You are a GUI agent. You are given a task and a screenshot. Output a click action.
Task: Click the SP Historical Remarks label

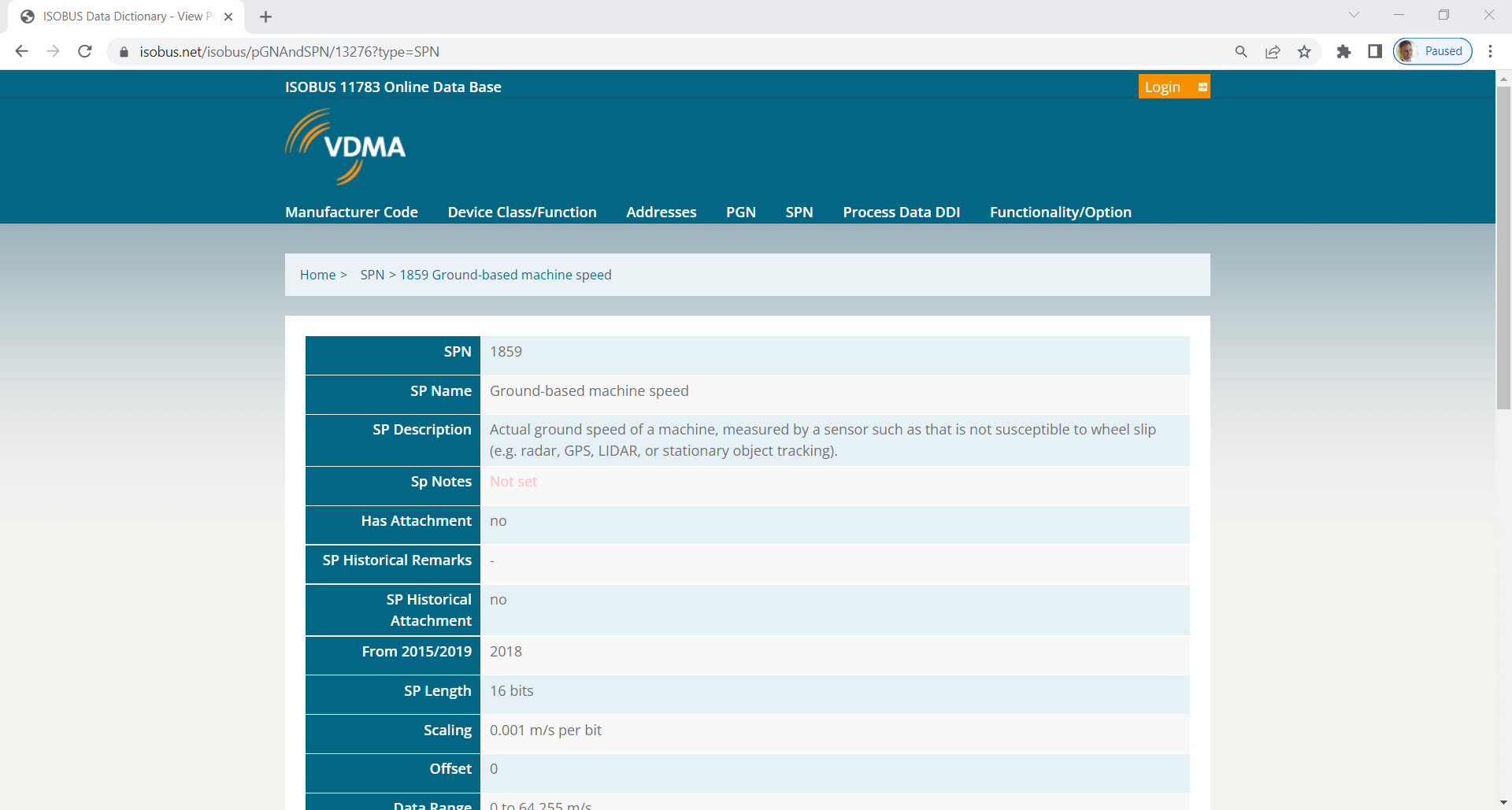(397, 560)
